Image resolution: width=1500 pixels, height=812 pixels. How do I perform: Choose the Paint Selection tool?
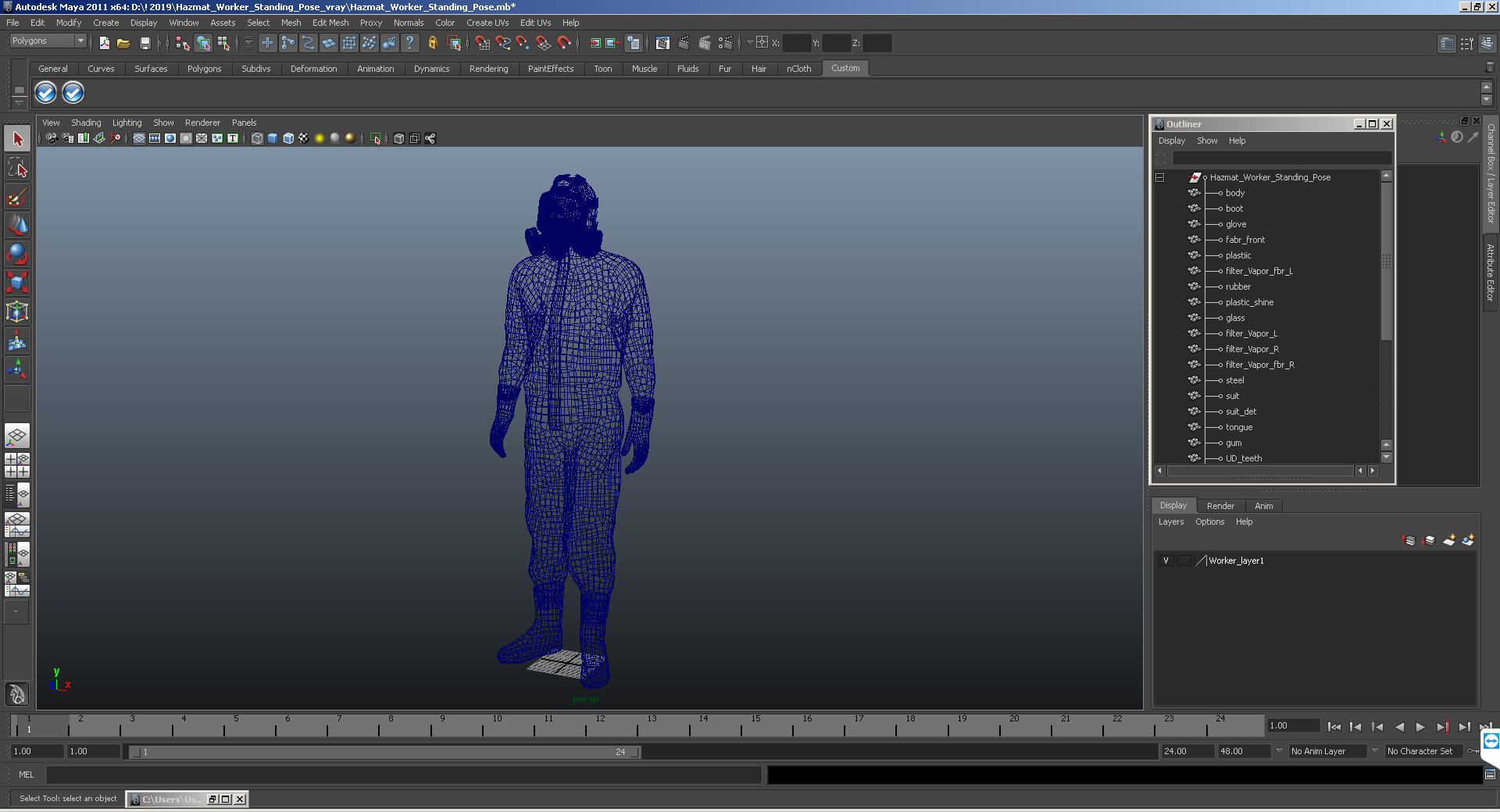coord(17,196)
